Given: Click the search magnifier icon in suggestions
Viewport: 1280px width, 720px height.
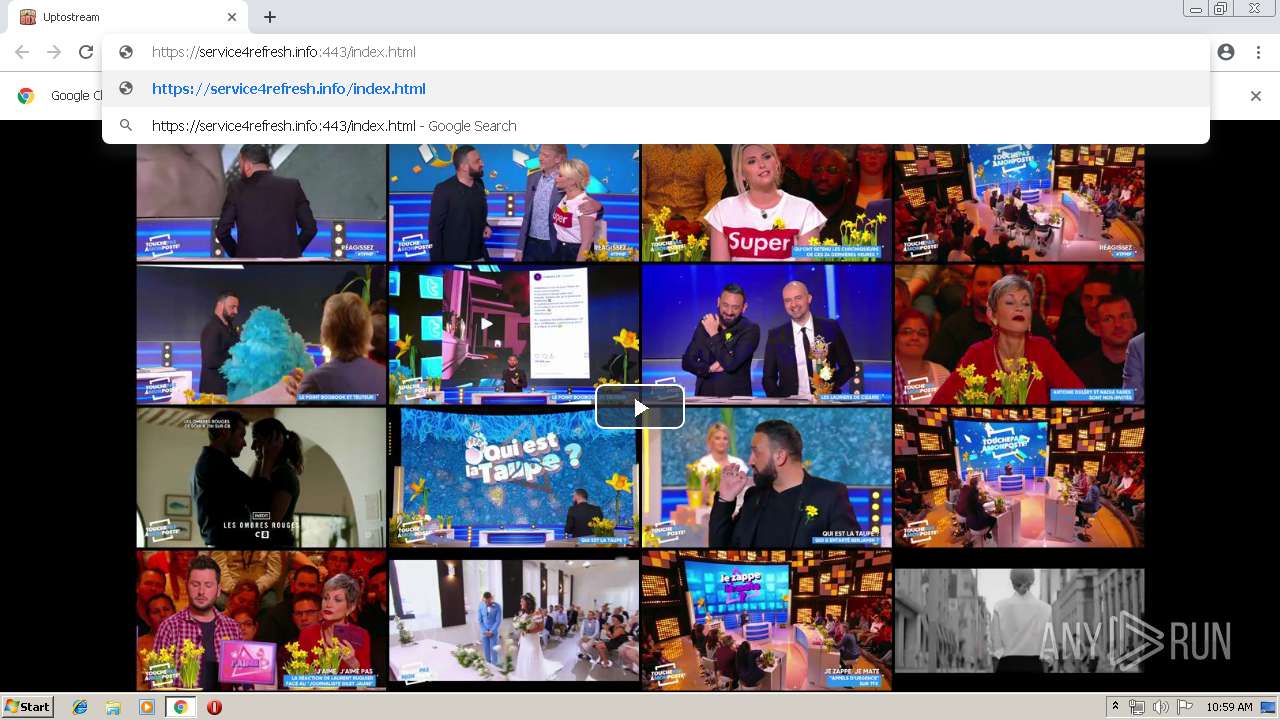Looking at the screenshot, I should coord(126,126).
